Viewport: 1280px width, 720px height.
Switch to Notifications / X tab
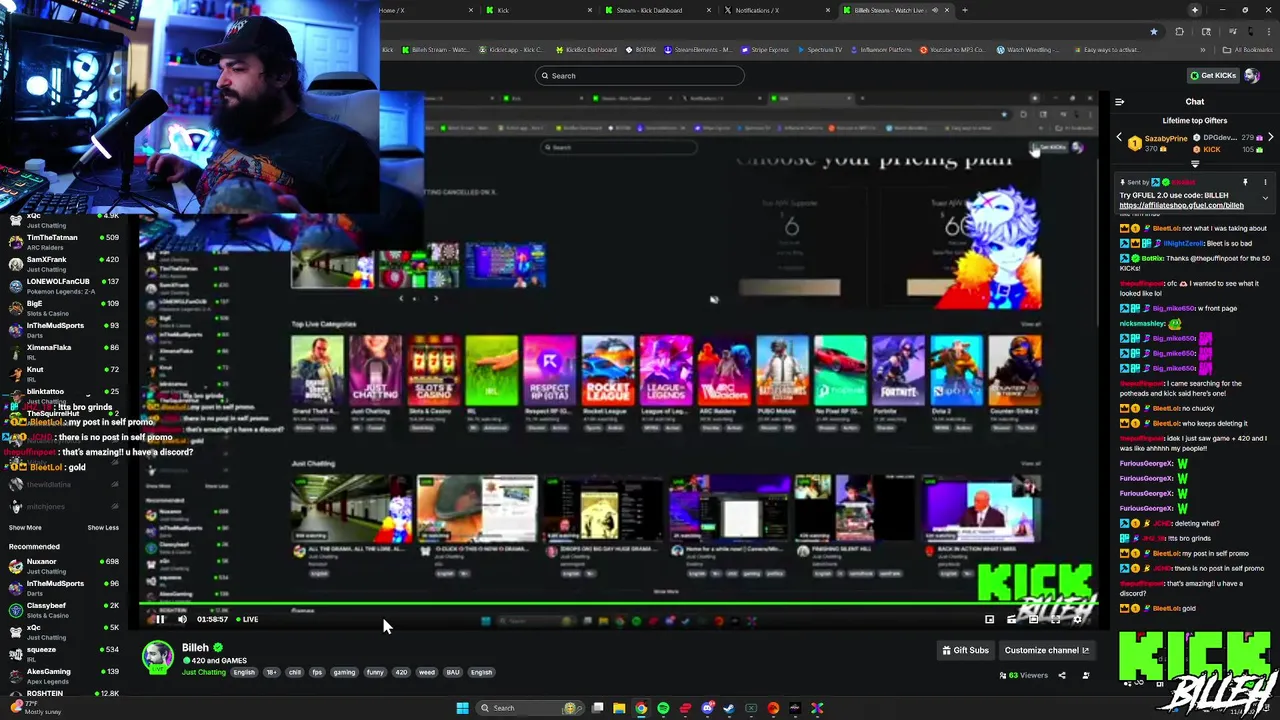778,10
